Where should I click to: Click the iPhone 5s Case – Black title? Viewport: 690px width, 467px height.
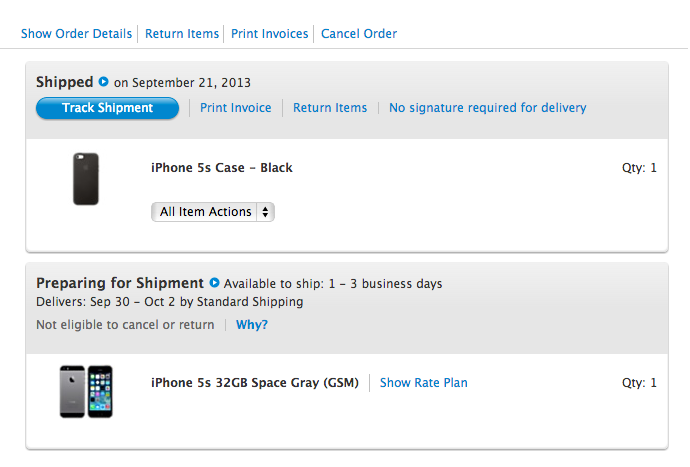(222, 168)
